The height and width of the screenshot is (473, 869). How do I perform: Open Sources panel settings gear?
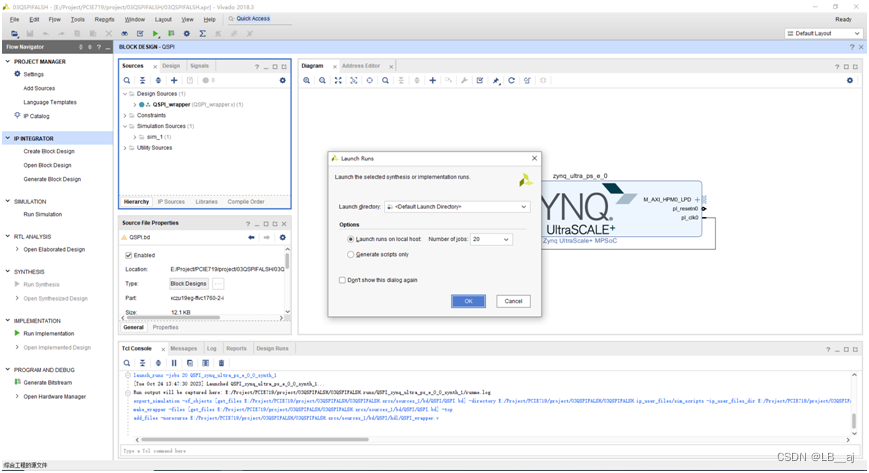click(283, 80)
